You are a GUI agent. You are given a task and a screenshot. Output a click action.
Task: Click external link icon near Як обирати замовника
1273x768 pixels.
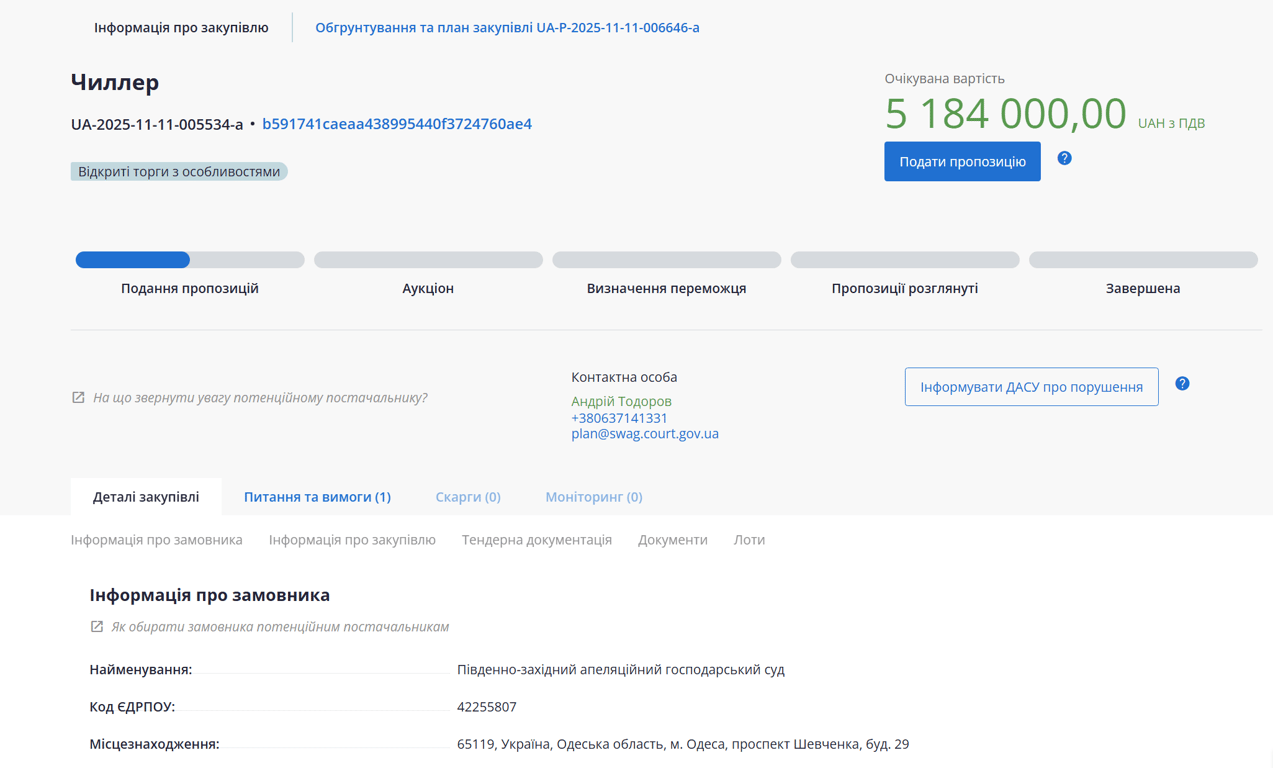point(97,627)
